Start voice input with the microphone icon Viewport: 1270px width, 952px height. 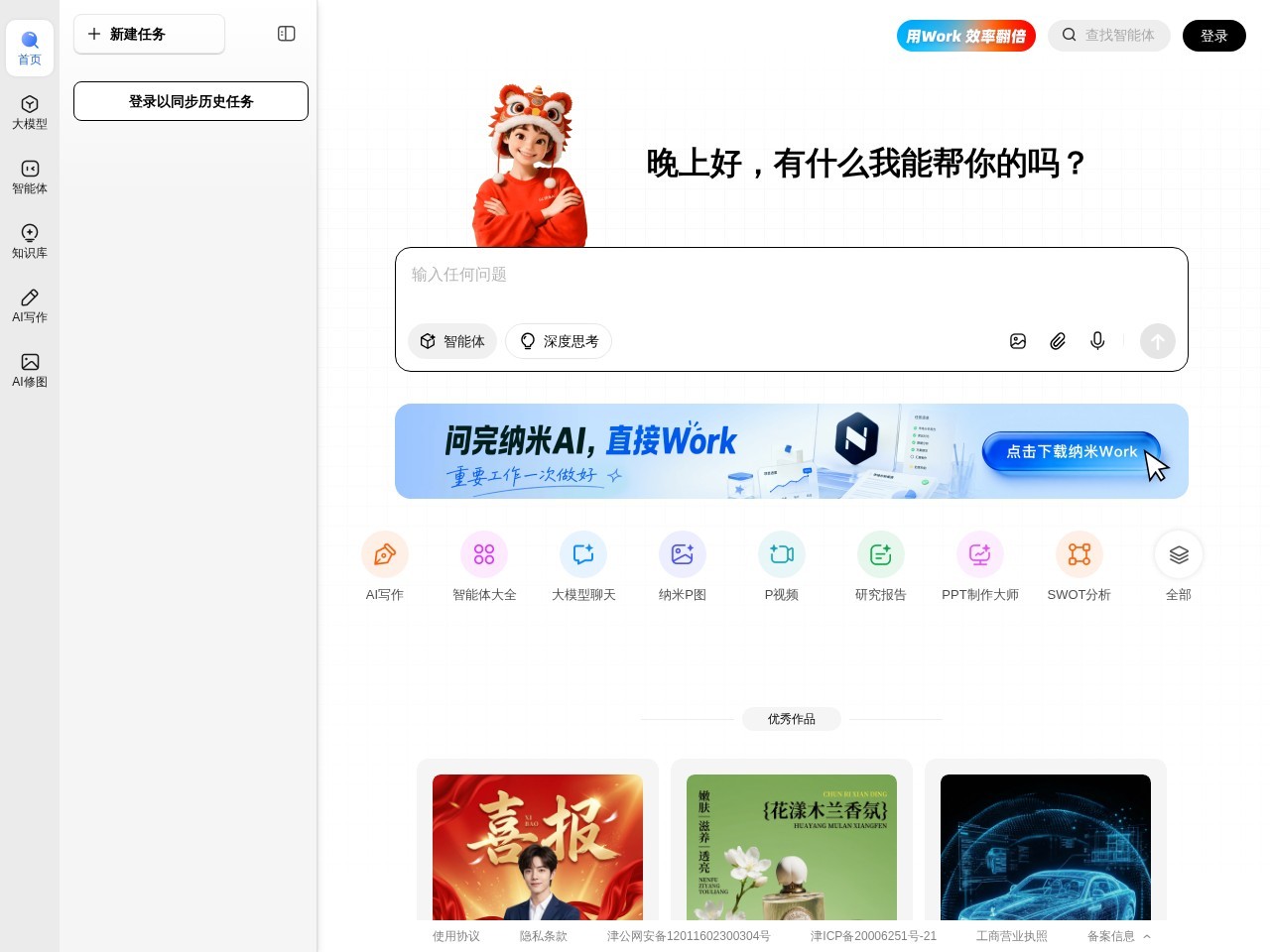point(1097,341)
